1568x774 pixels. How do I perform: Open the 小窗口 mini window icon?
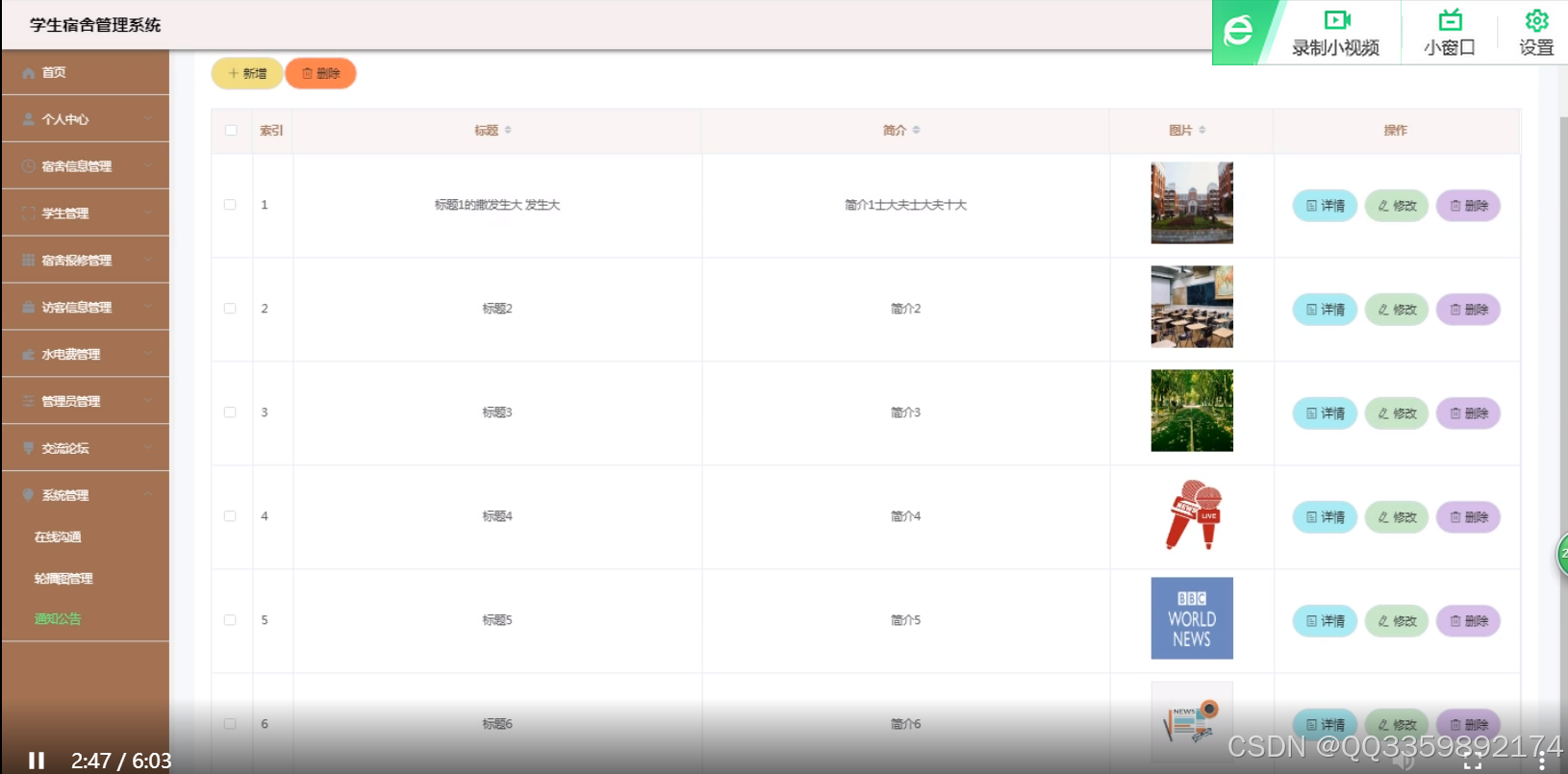click(x=1450, y=20)
